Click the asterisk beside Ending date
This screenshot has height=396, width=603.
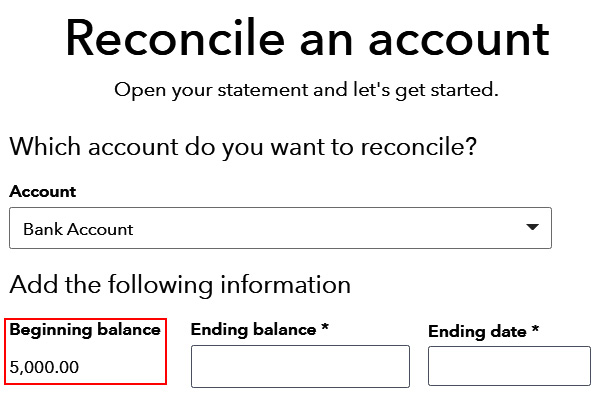tap(535, 329)
